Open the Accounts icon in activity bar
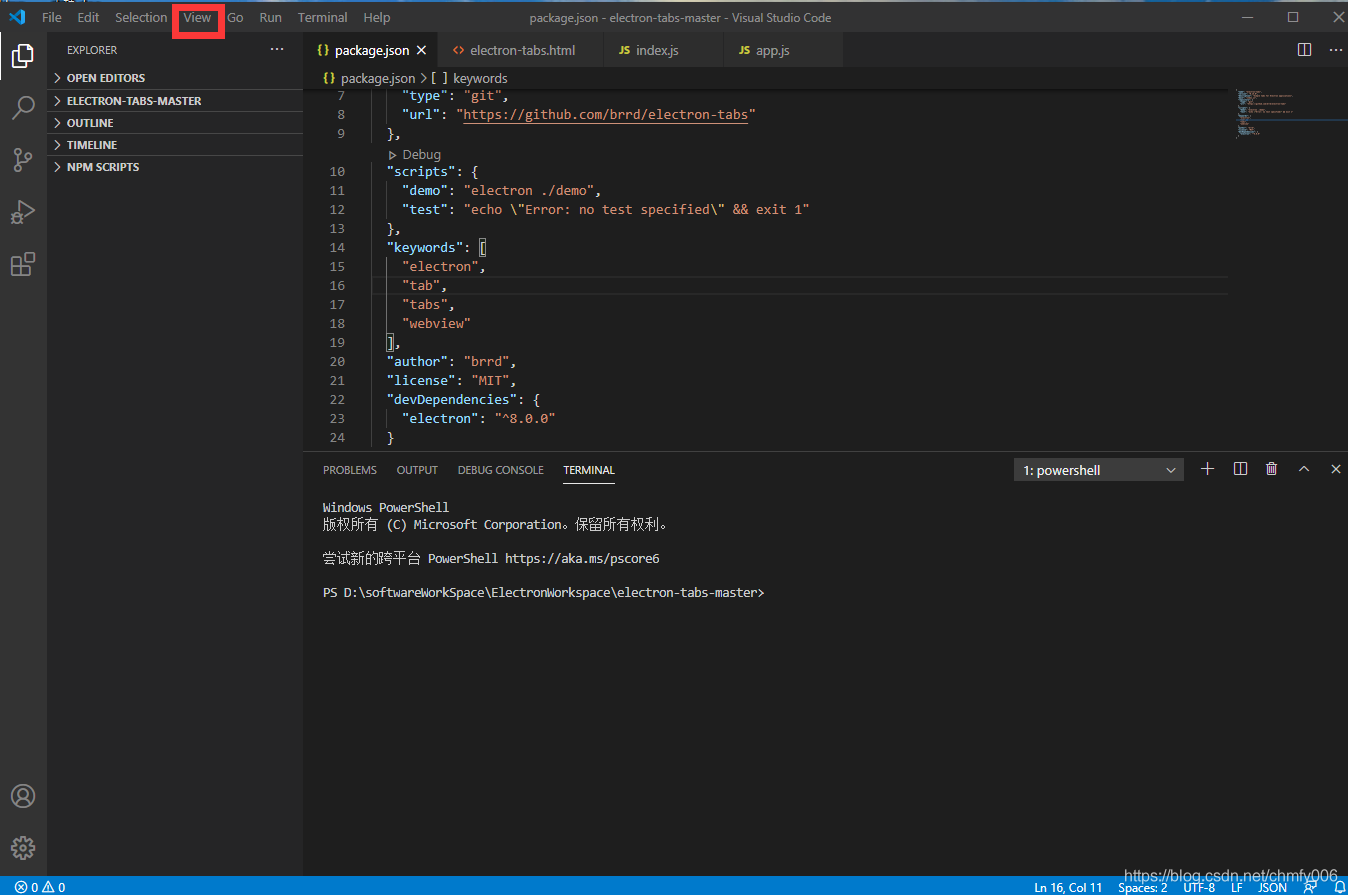The image size is (1348, 895). click(x=23, y=797)
